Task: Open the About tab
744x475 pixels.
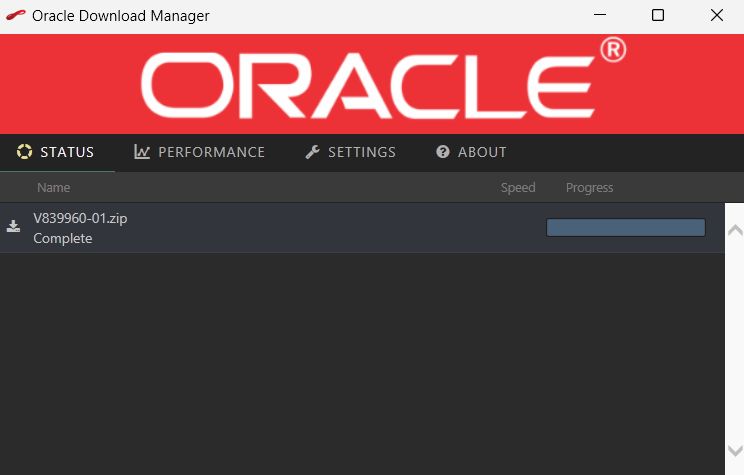Action: coord(471,152)
